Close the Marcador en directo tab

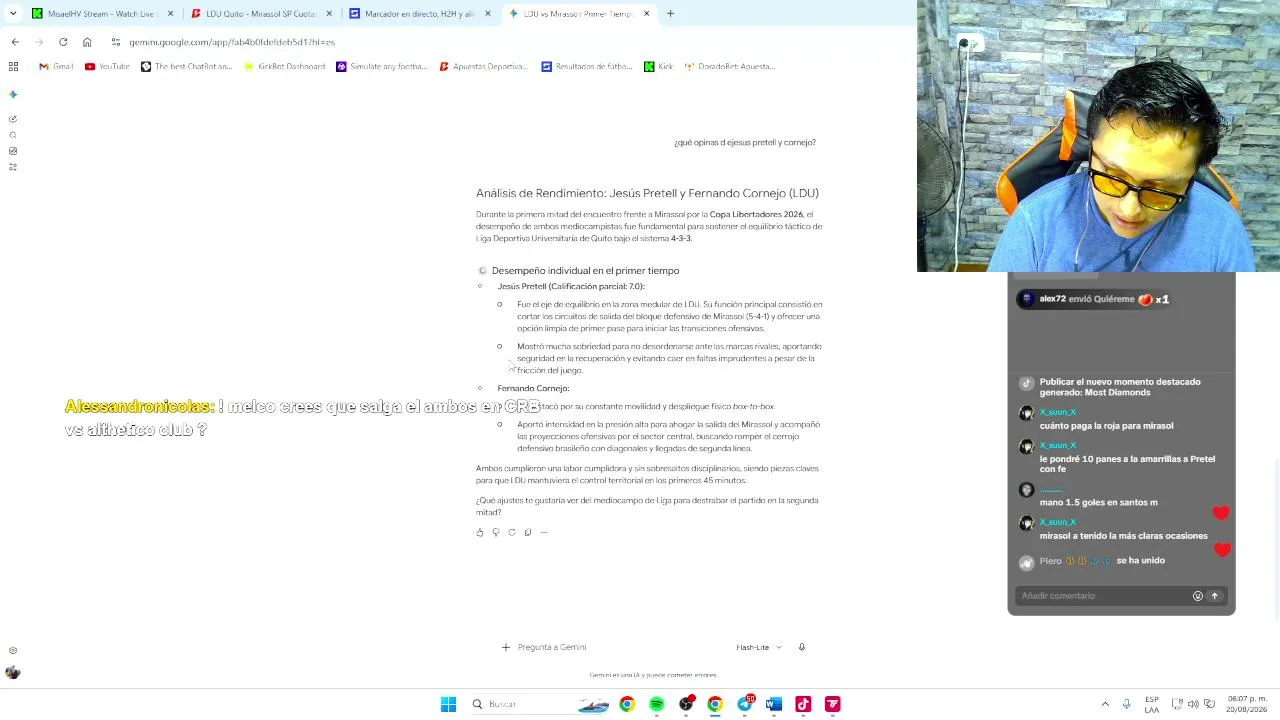488,14
